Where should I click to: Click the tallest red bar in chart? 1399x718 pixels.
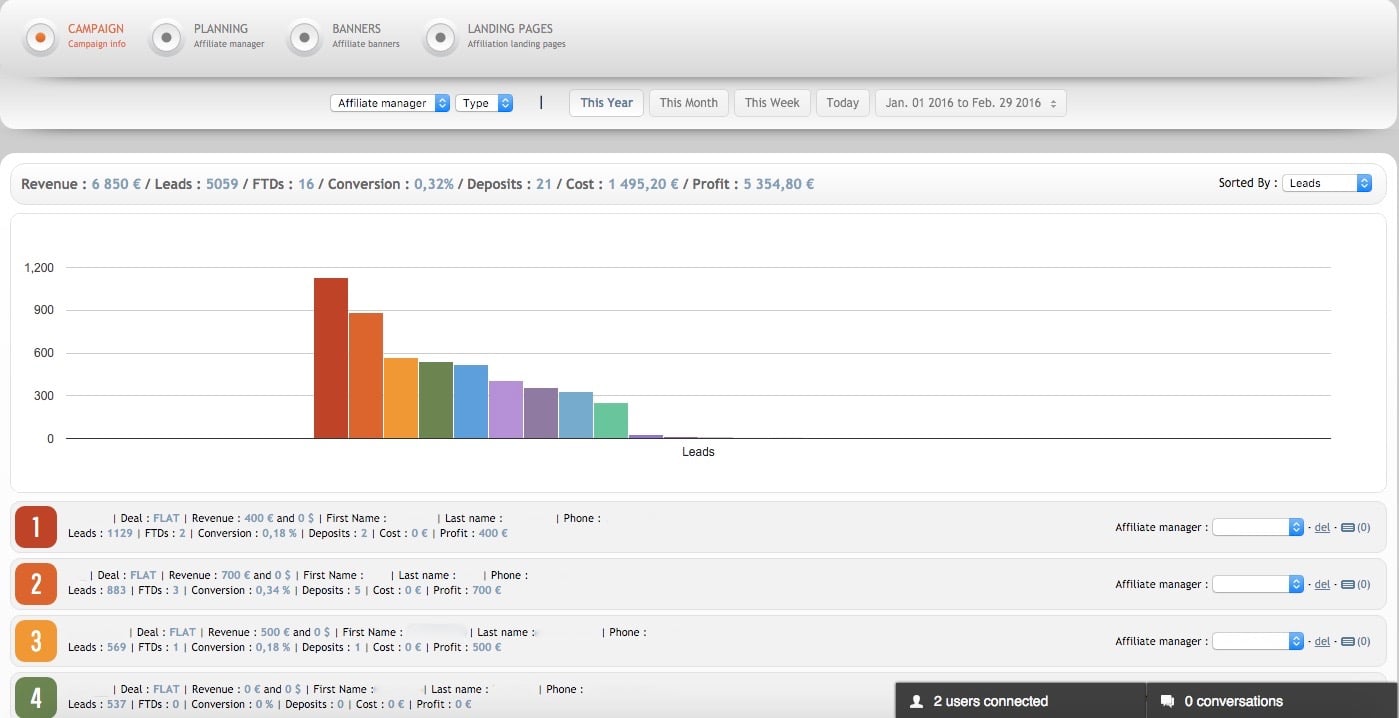point(330,358)
